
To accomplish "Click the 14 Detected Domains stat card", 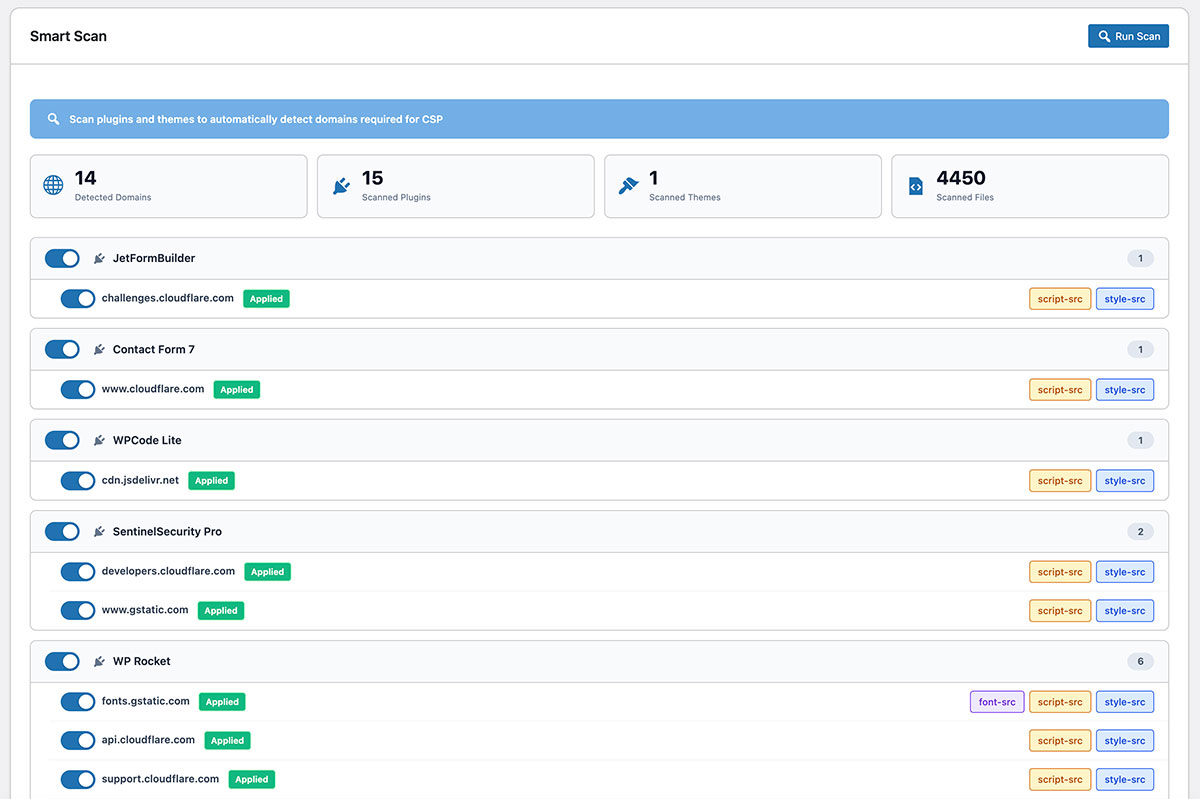I will pos(169,186).
